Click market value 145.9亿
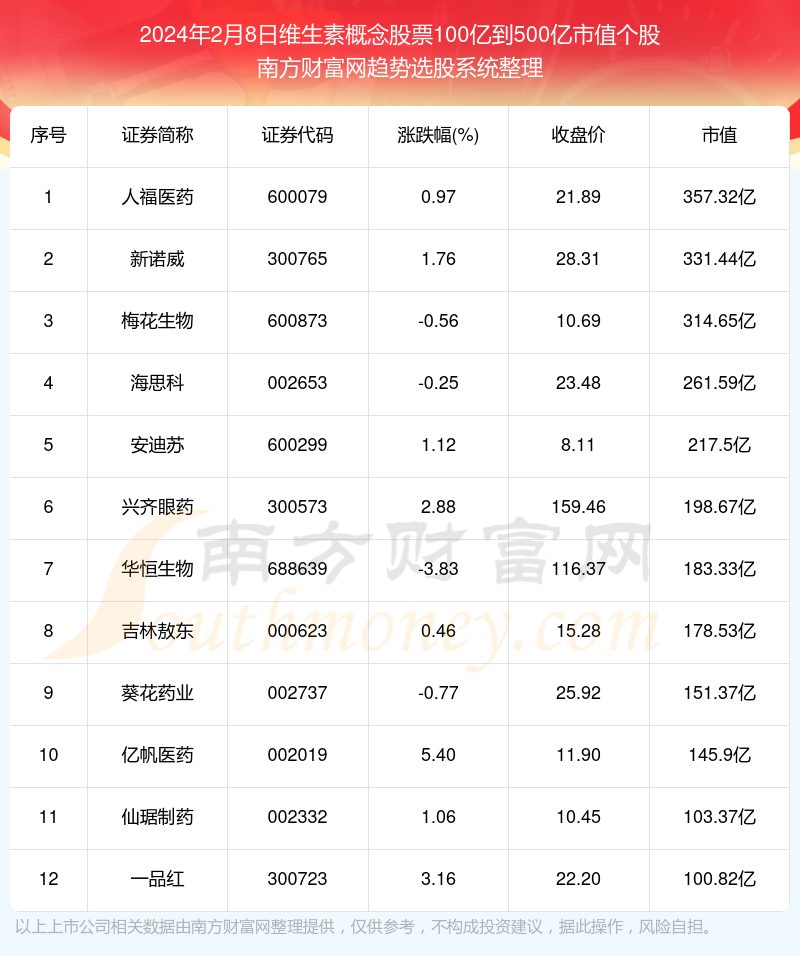The width and height of the screenshot is (800, 956). [x=720, y=755]
